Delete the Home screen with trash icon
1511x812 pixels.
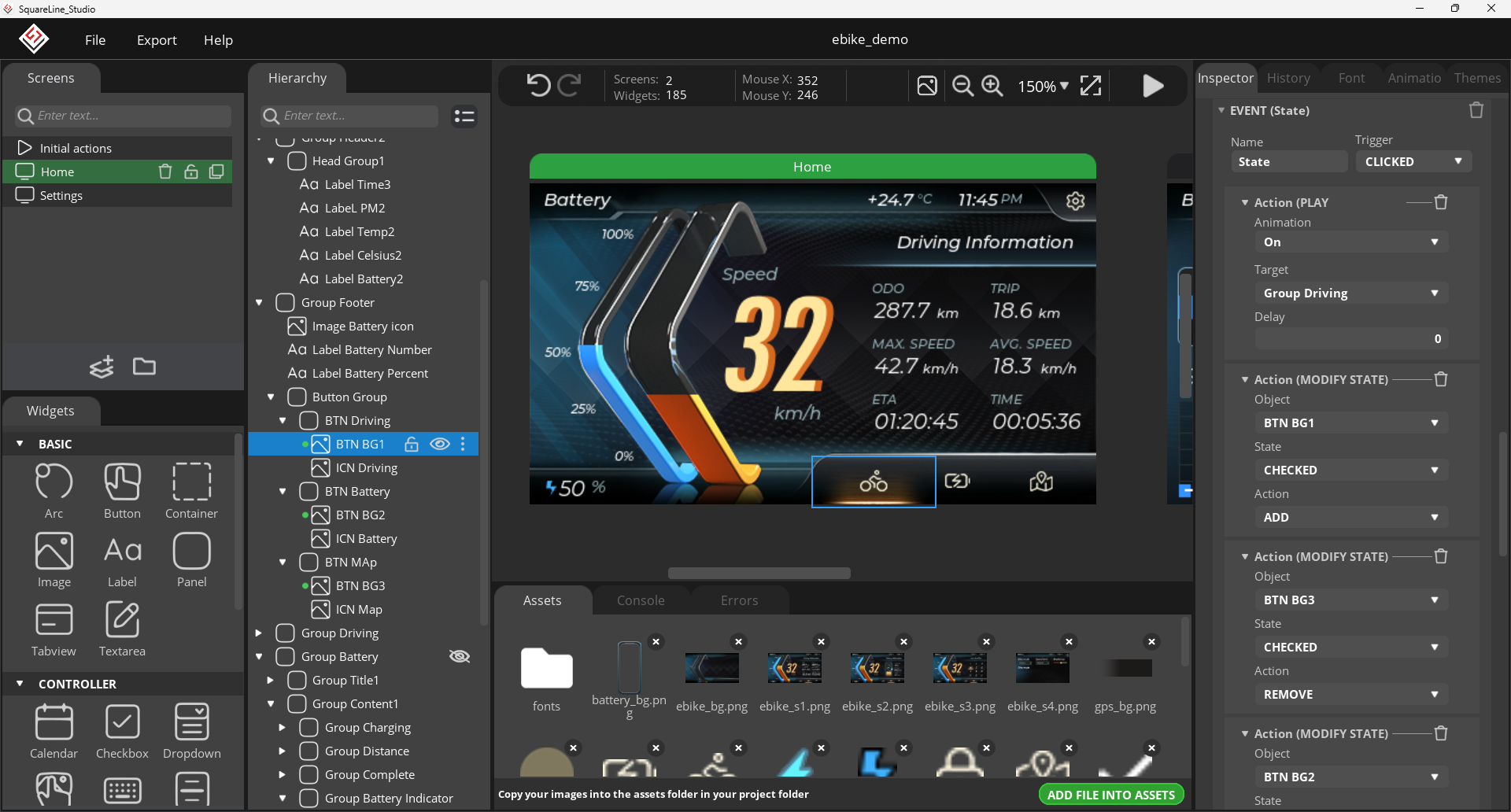pyautogui.click(x=165, y=172)
